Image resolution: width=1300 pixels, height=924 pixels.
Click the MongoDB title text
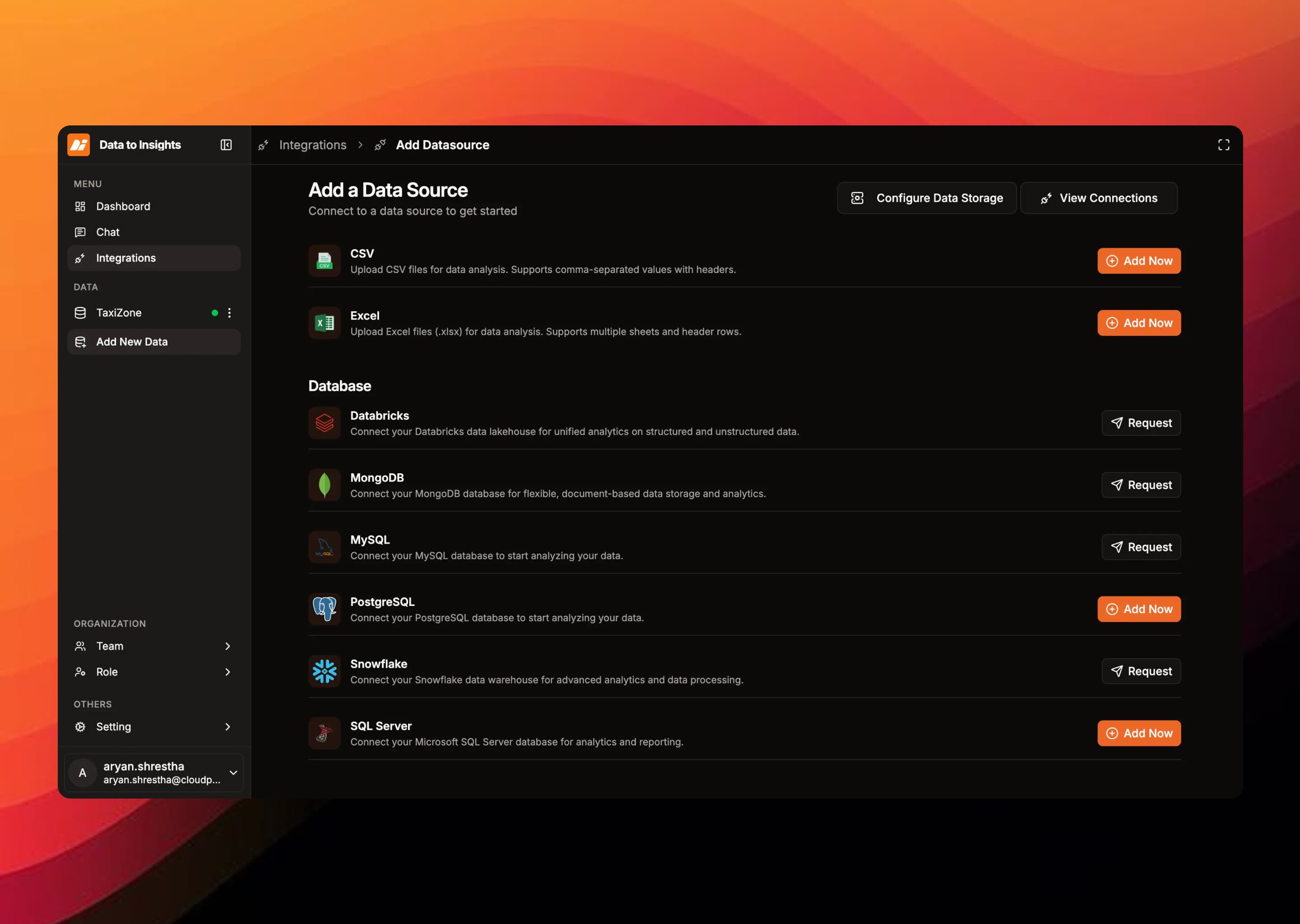point(377,477)
